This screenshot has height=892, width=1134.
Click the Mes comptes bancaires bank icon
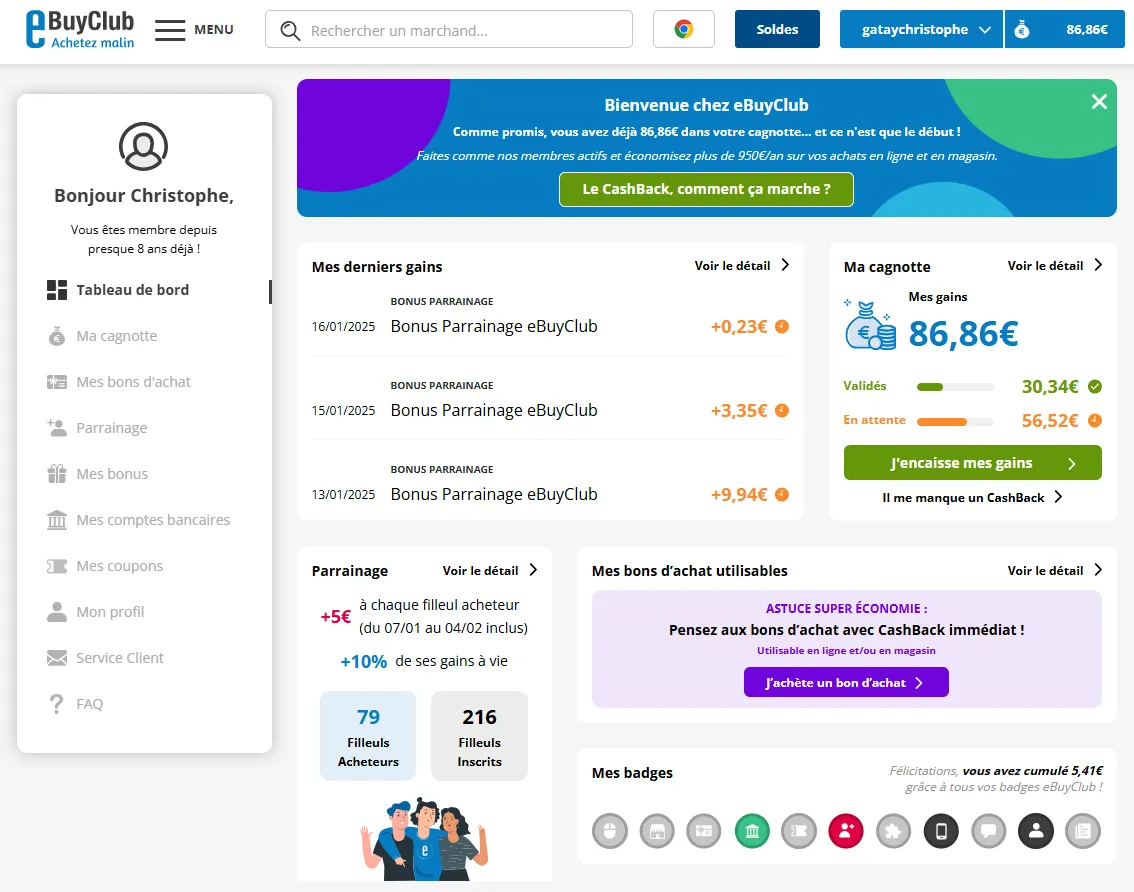(x=56, y=519)
